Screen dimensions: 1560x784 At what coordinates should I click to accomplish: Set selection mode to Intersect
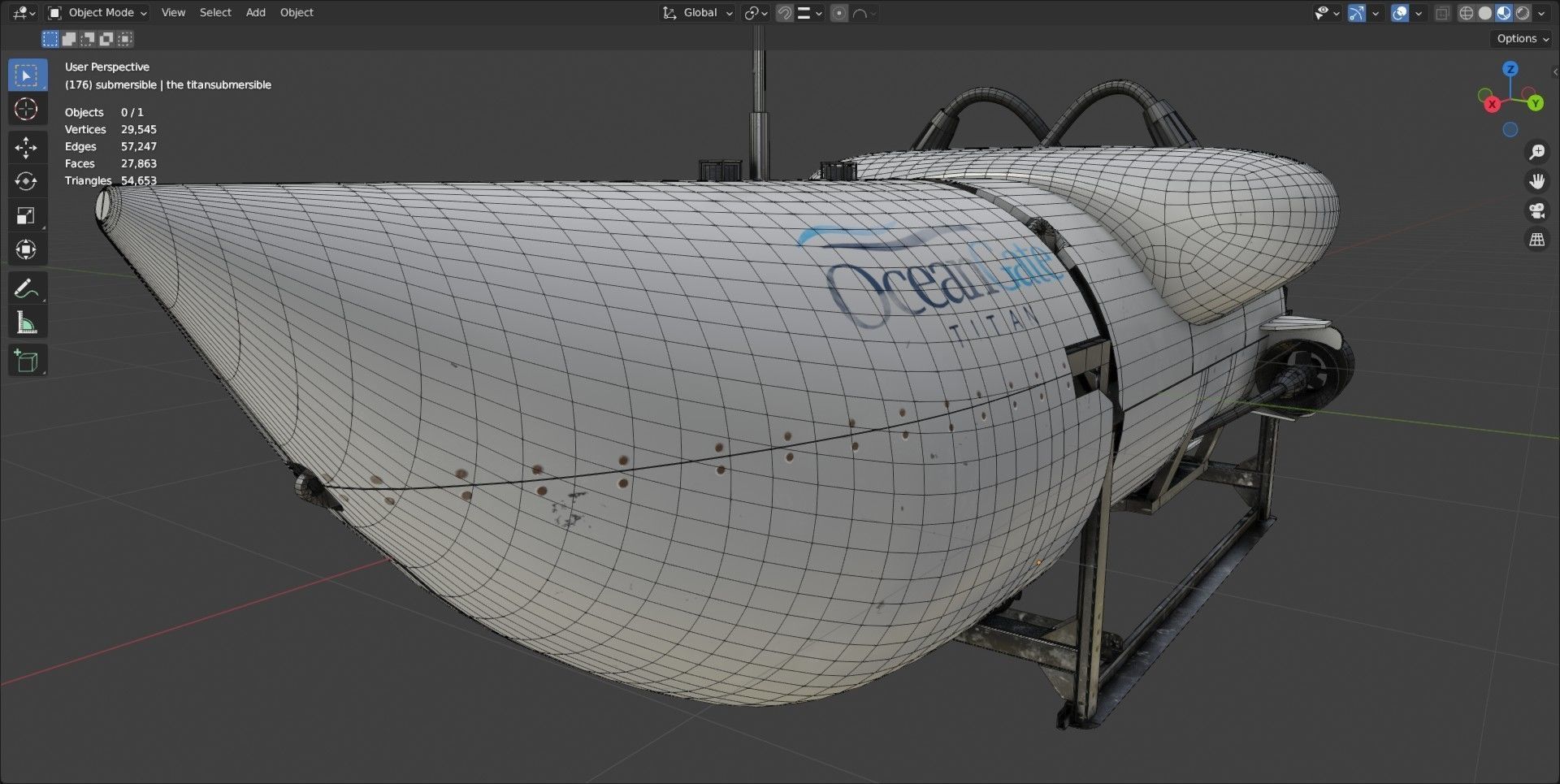(125, 38)
